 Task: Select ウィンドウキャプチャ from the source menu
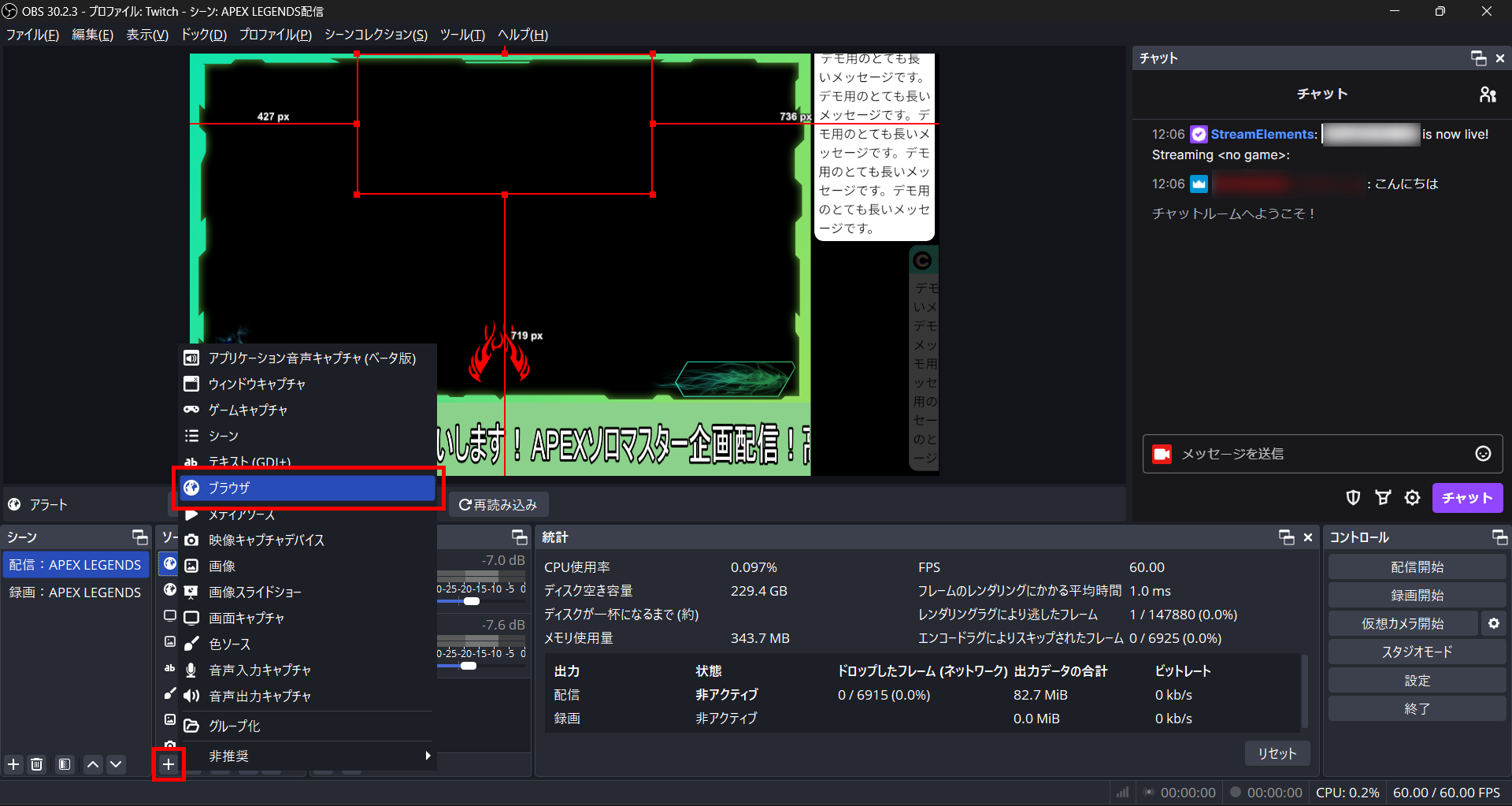tap(307, 384)
